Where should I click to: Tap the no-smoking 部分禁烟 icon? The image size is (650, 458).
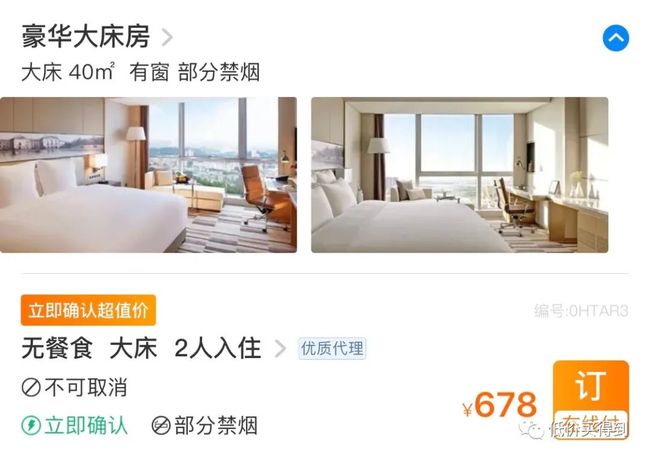[161, 426]
